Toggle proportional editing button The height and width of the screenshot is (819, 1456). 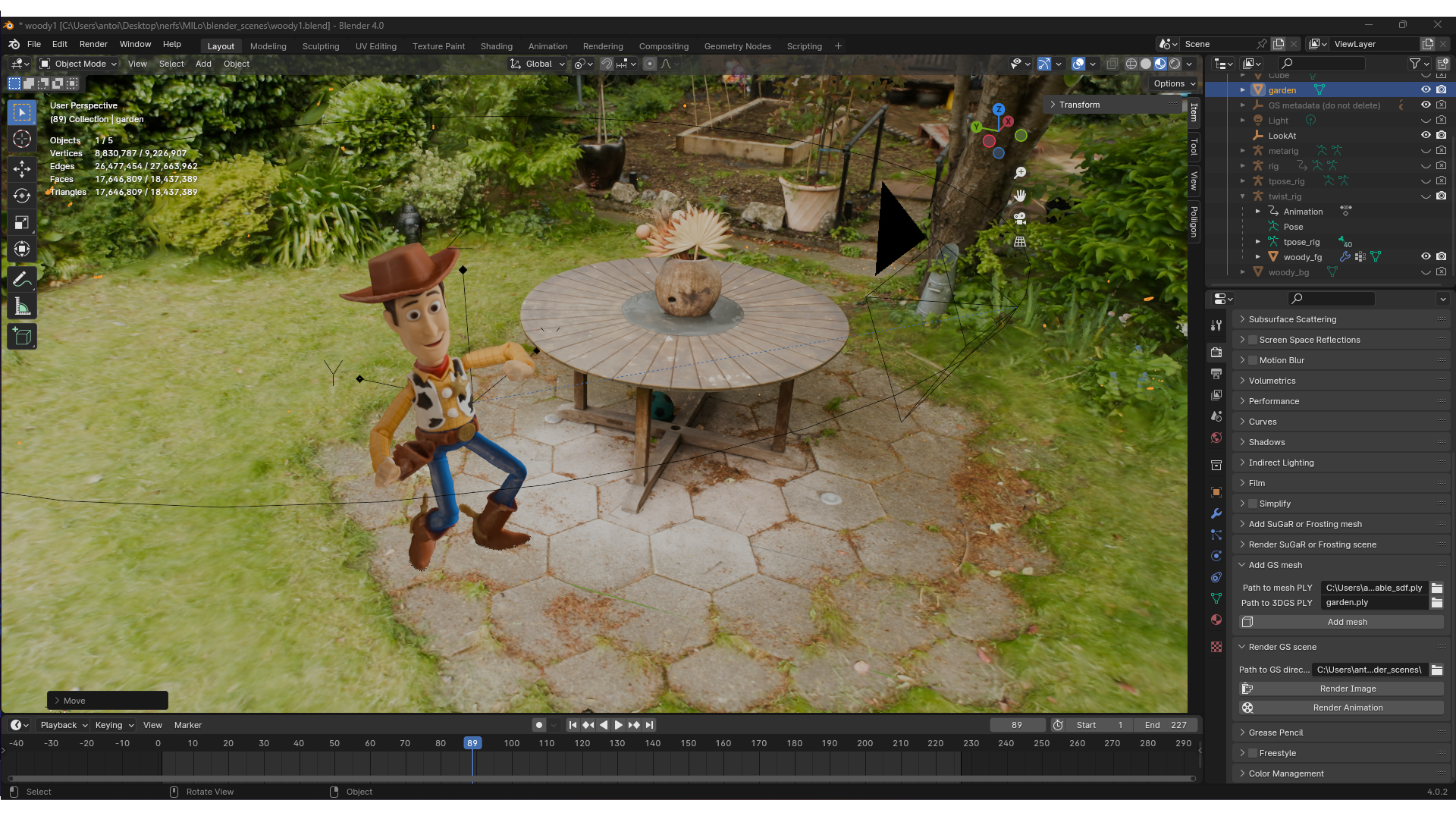click(x=650, y=64)
